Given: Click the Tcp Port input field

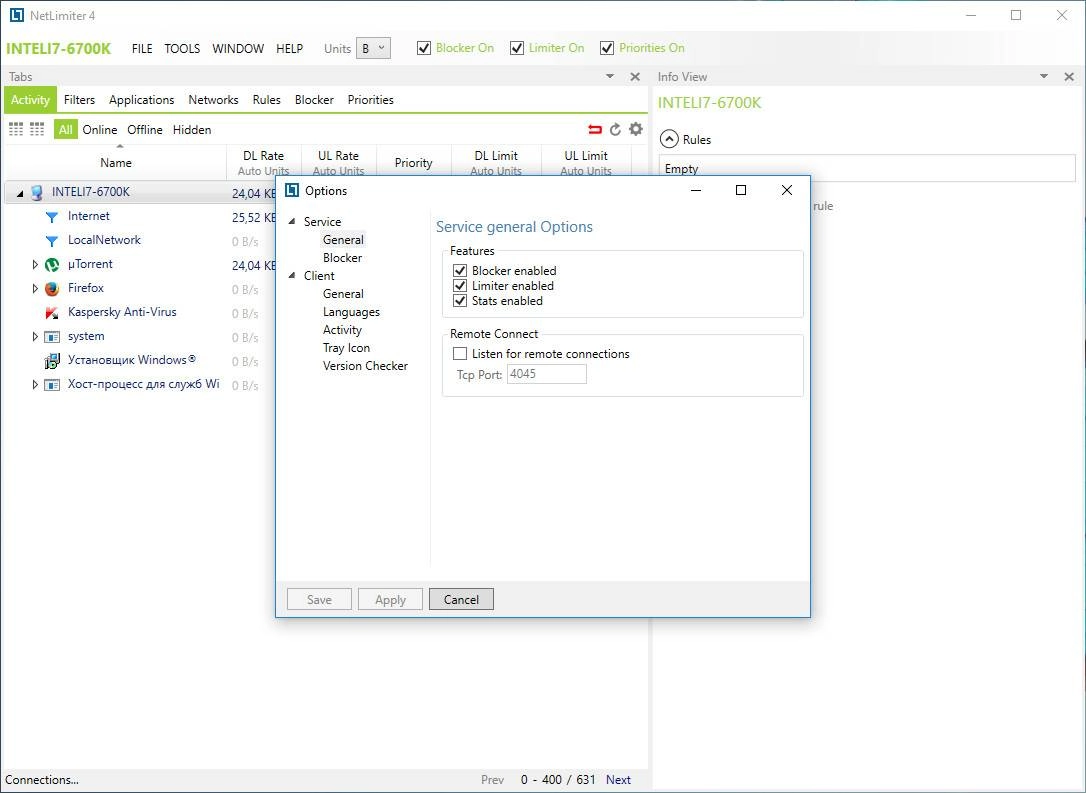Looking at the screenshot, I should (546, 374).
